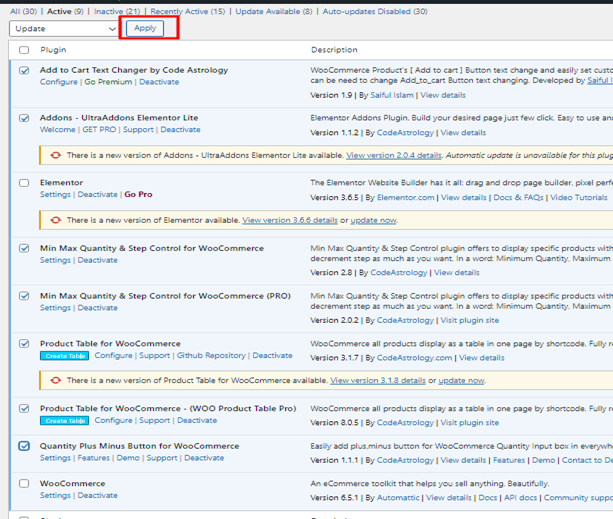View version 2.0.4 details link

tap(394, 156)
